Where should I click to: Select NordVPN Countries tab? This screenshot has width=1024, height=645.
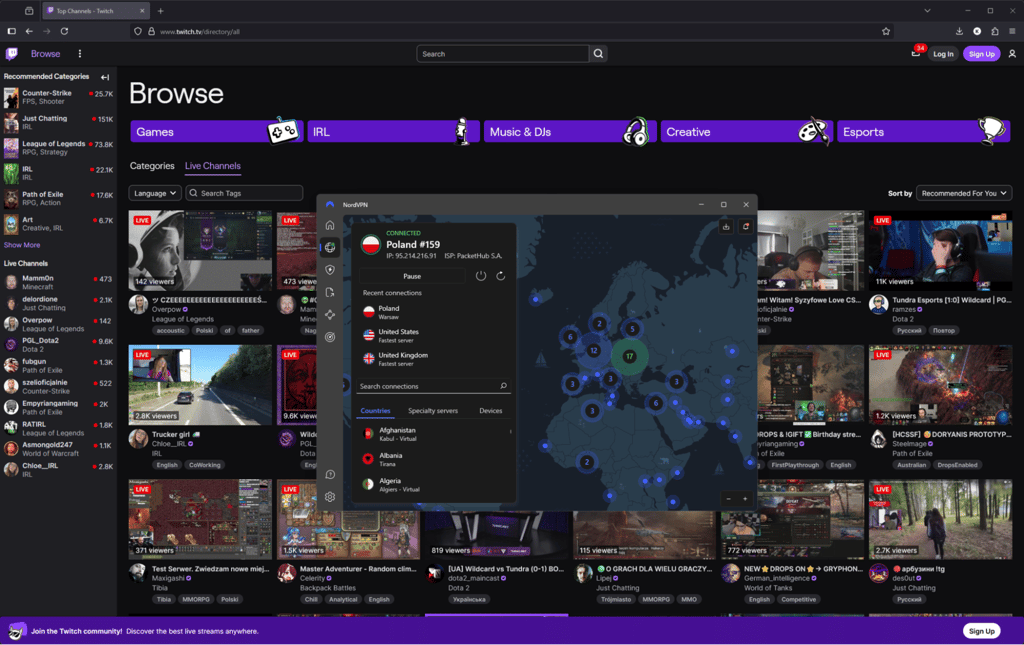(x=376, y=411)
